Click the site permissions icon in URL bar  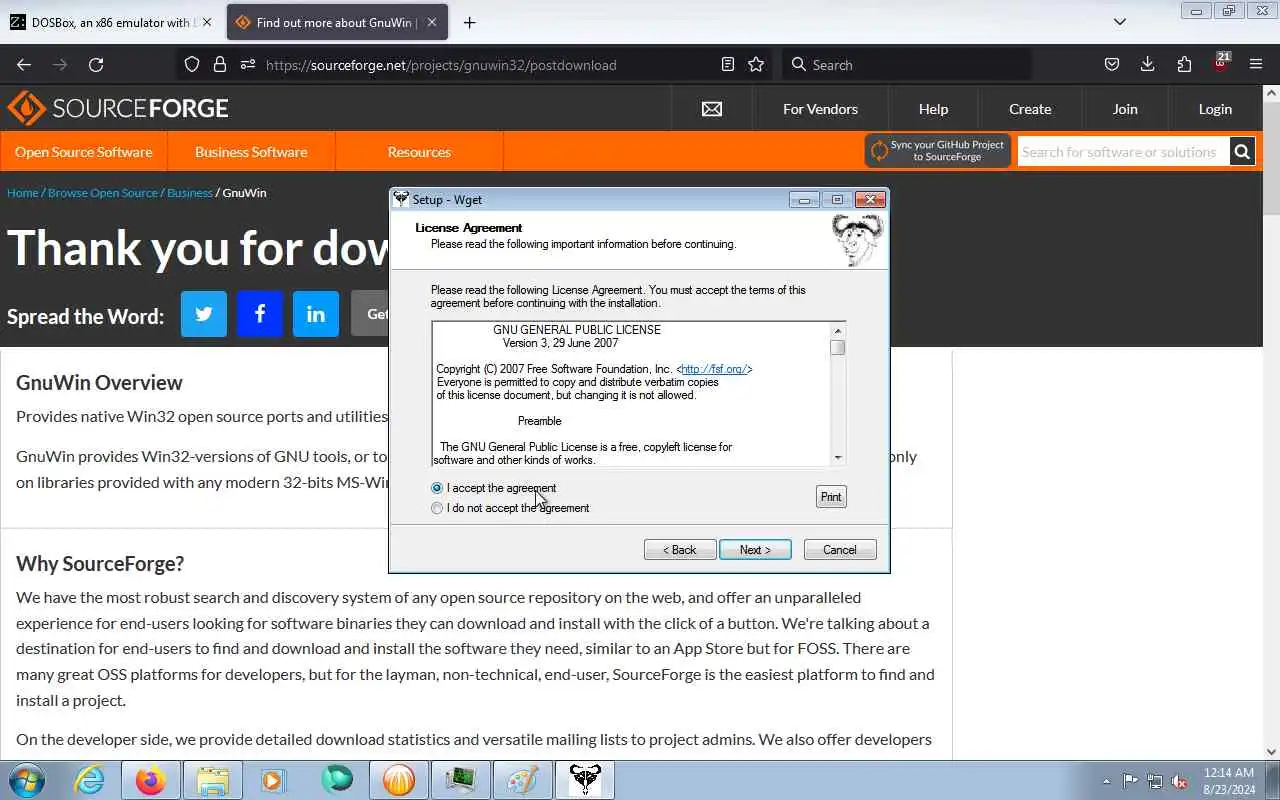pyautogui.click(x=248, y=64)
